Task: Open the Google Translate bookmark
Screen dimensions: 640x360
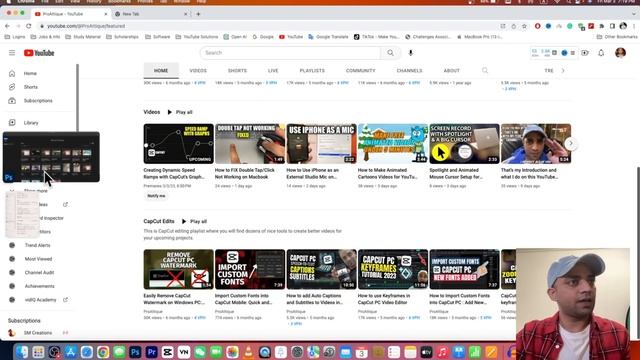Action: pyautogui.click(x=328, y=37)
